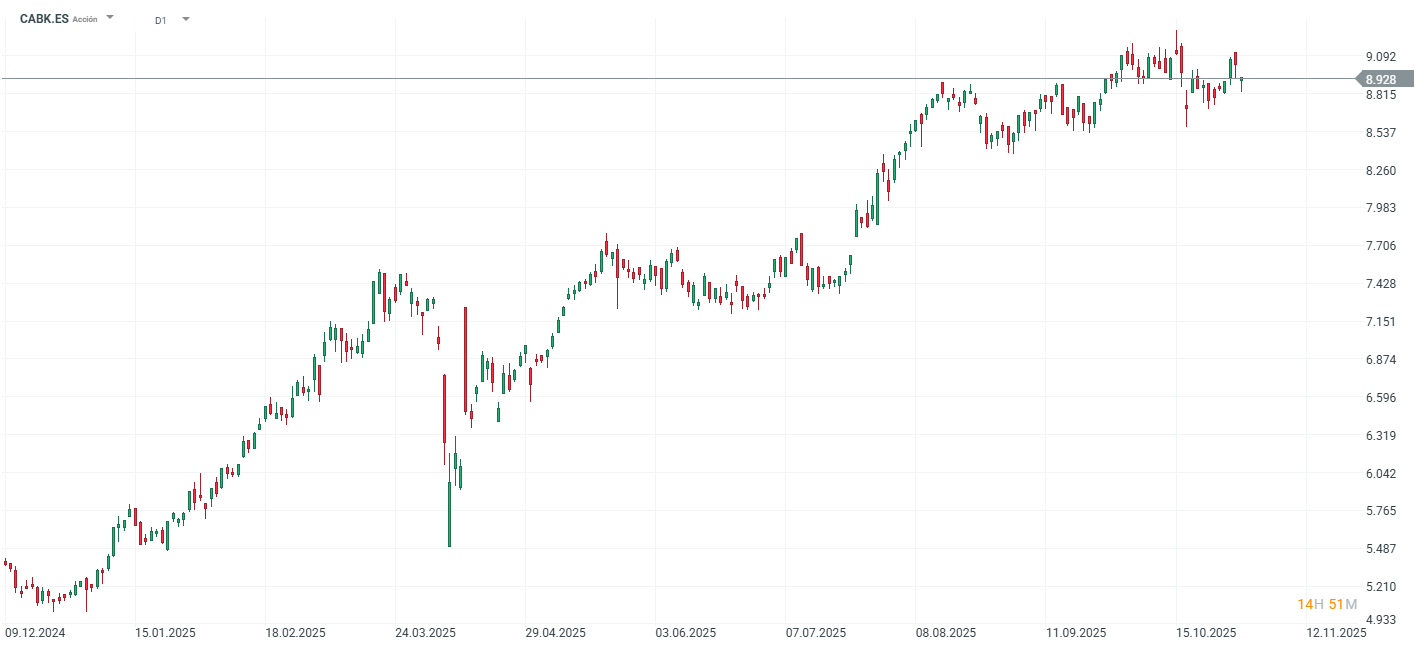The height and width of the screenshot is (649, 1426).
Task: Click the 12.11.2025 date label
Action: [1338, 632]
